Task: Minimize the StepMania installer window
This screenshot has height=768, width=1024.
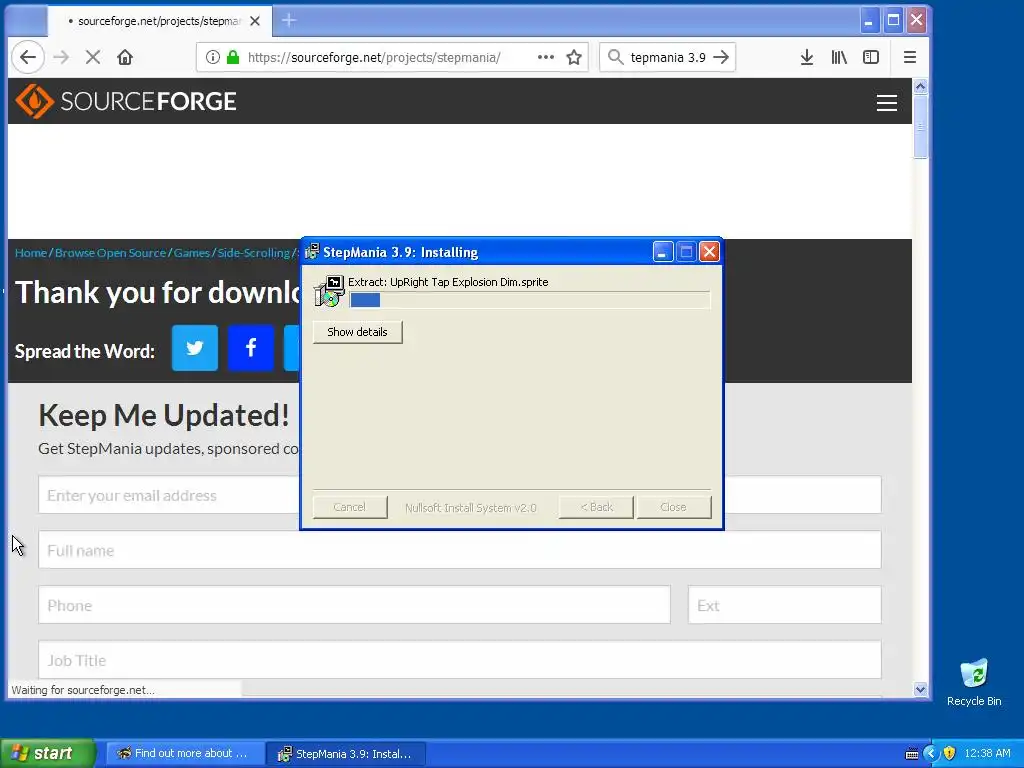Action: click(662, 251)
